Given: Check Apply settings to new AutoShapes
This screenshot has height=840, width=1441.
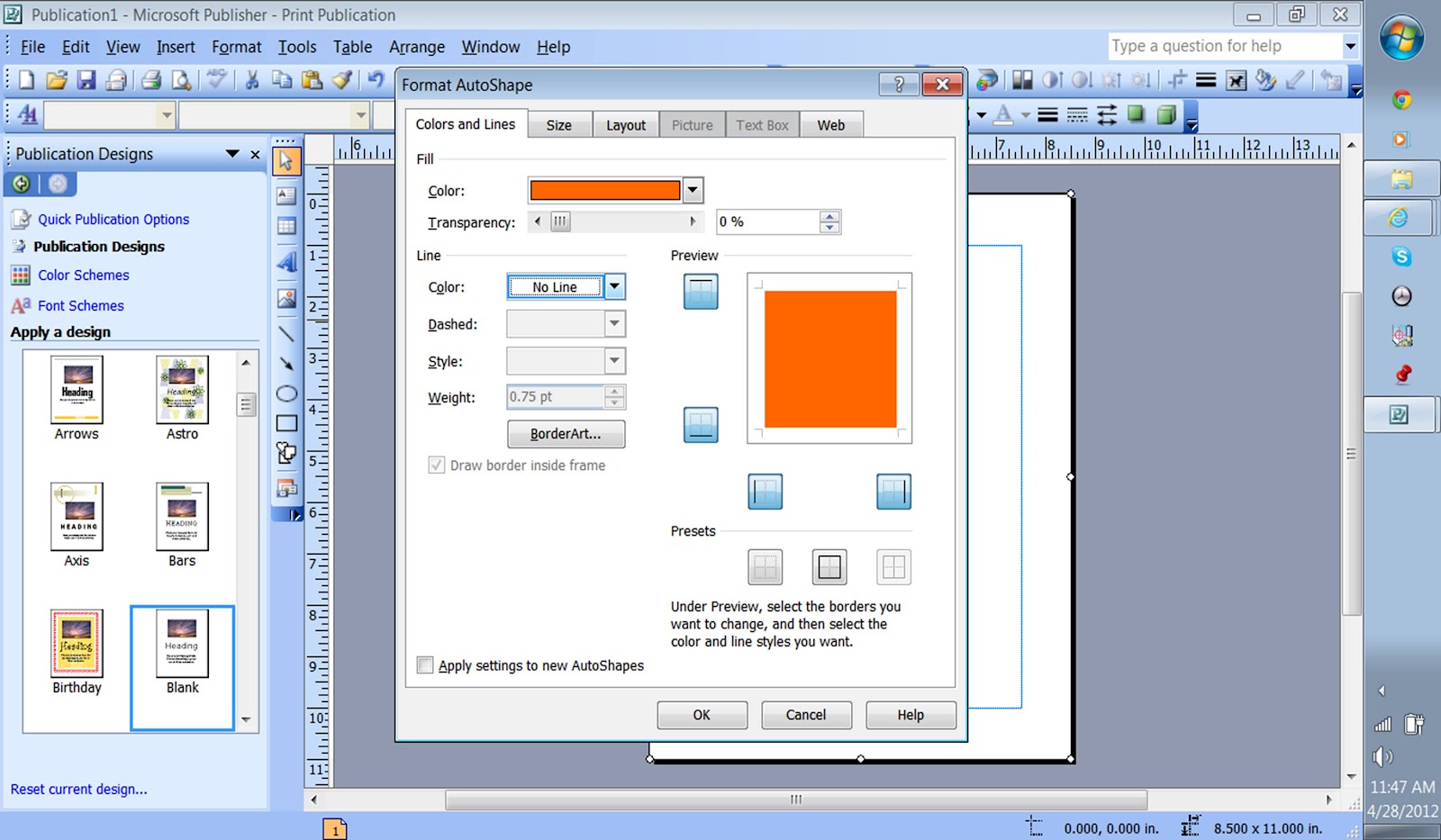Looking at the screenshot, I should click(x=424, y=665).
